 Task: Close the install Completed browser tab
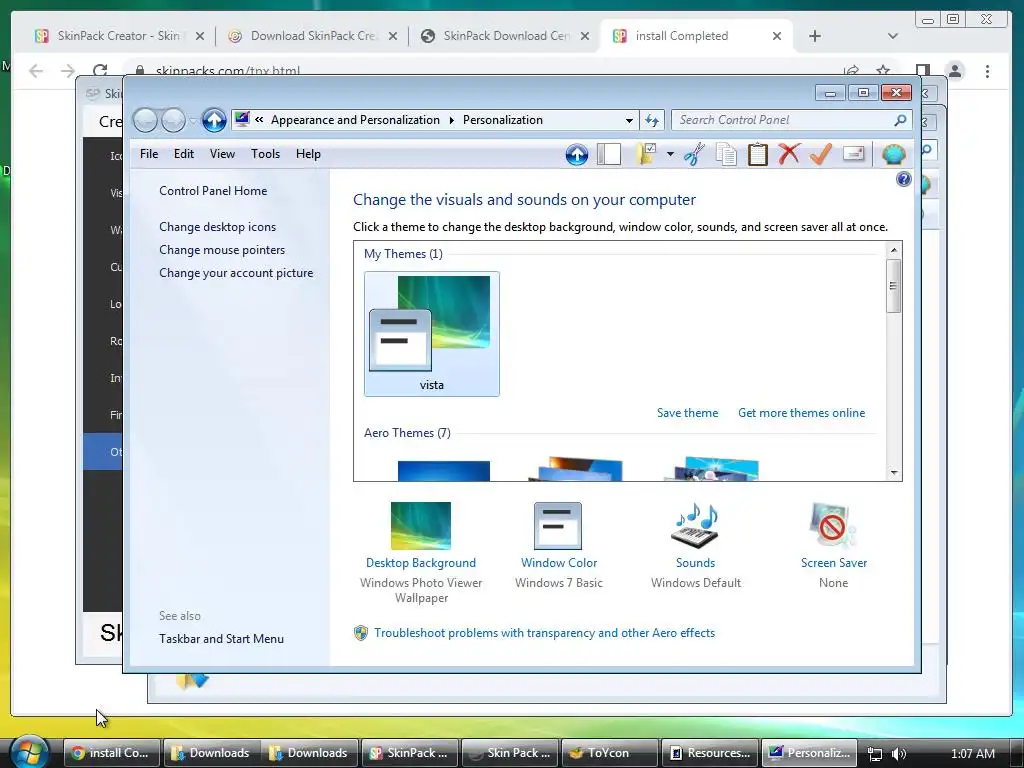pyautogui.click(x=776, y=37)
